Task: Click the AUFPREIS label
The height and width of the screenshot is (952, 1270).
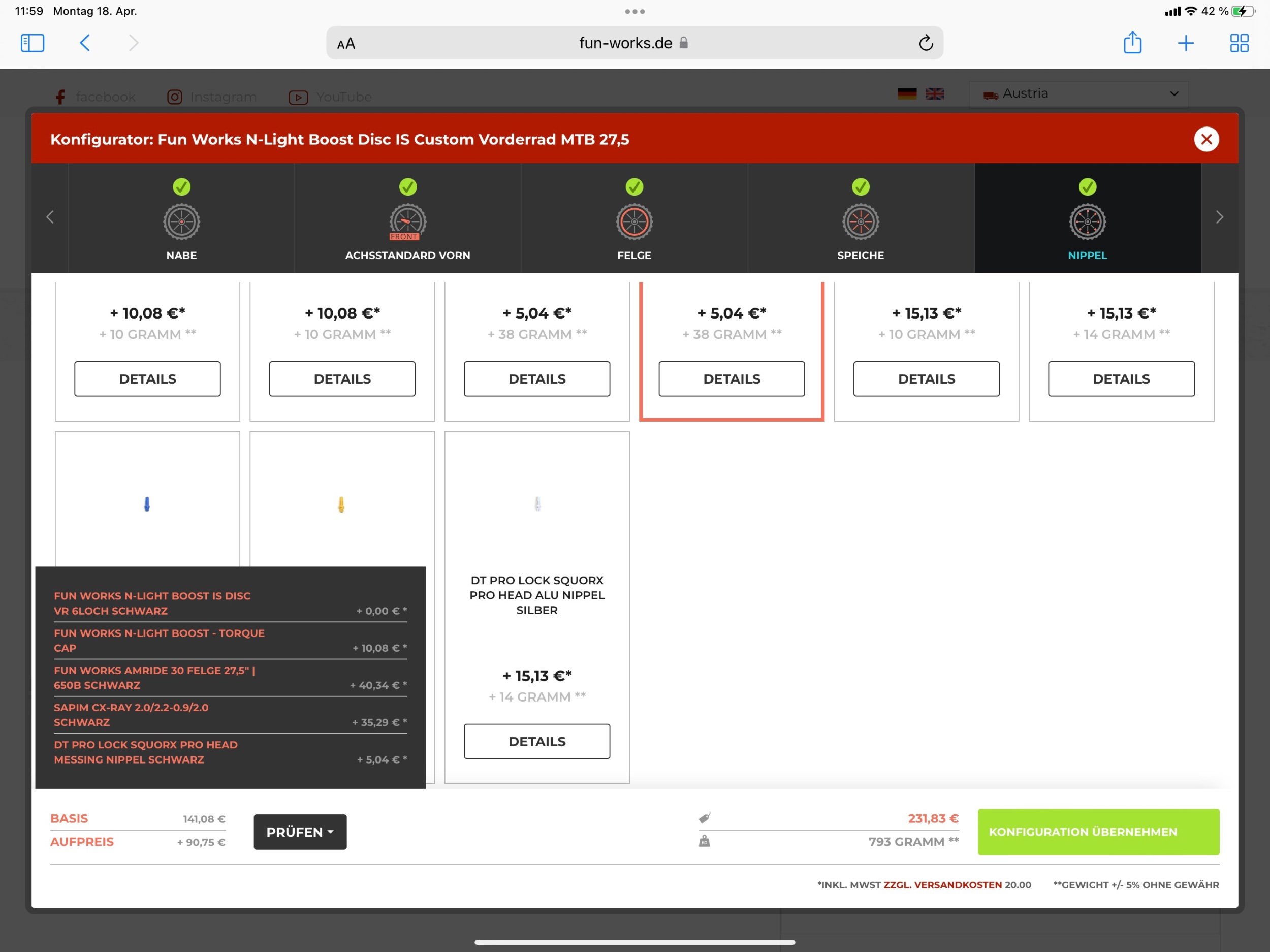Action: tap(81, 841)
